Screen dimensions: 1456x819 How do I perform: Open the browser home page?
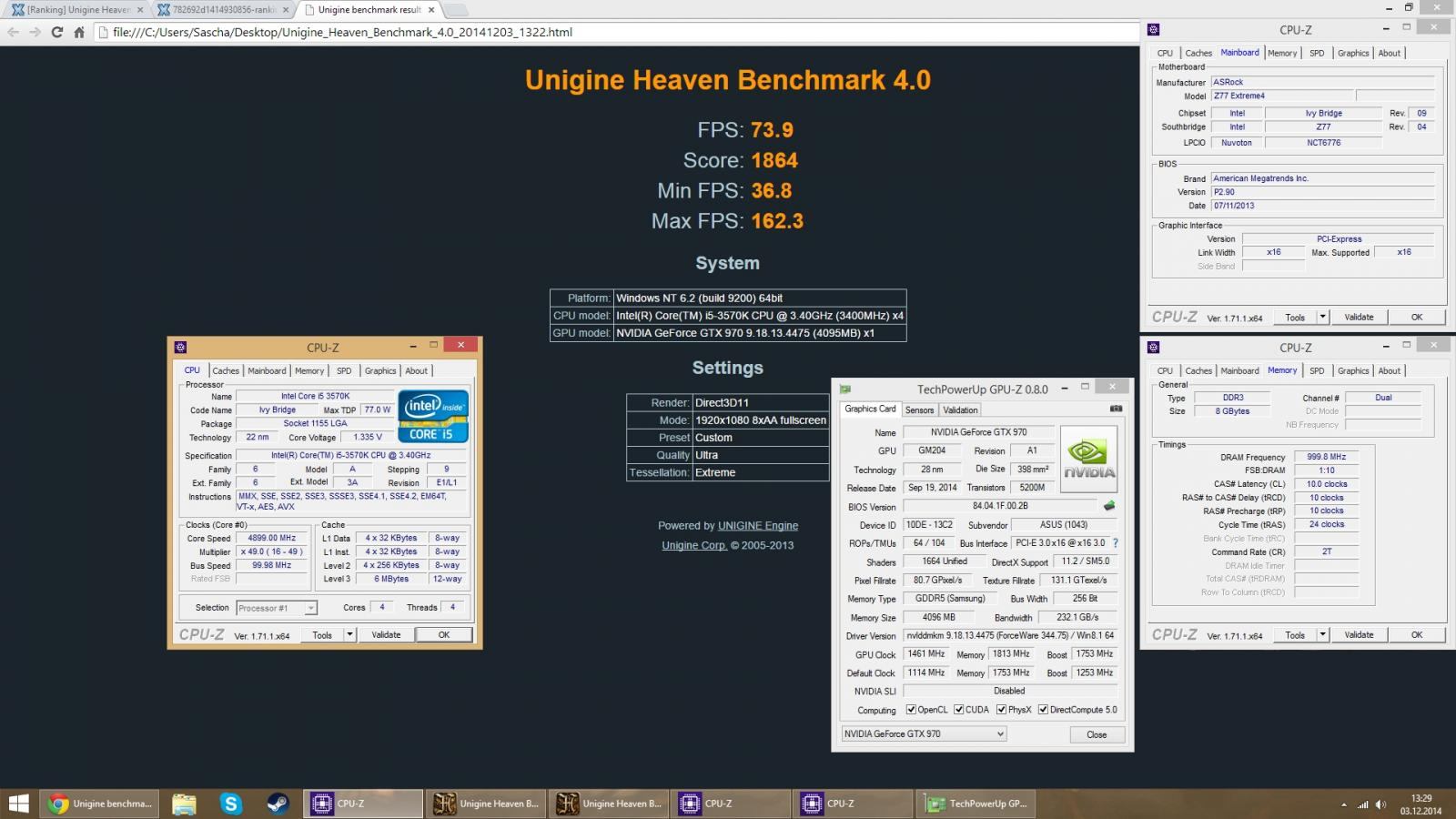click(x=79, y=32)
